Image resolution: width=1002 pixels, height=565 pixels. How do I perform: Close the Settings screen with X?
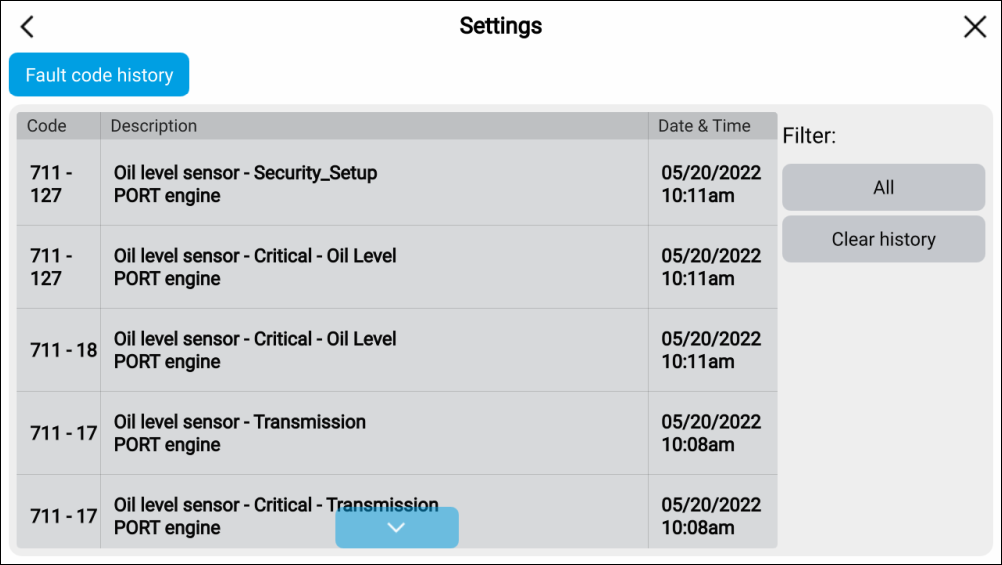click(x=975, y=27)
